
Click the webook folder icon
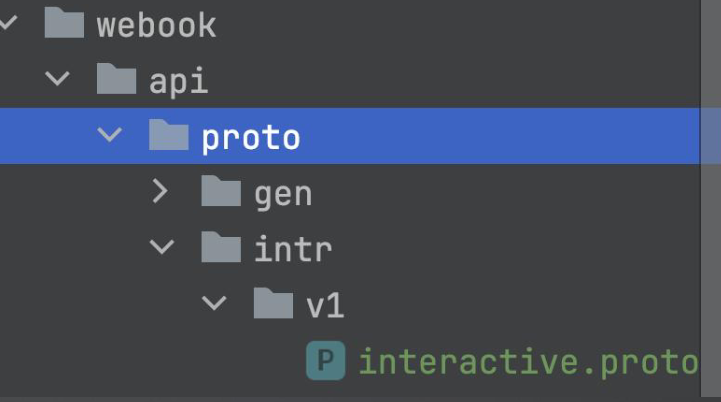[64, 23]
